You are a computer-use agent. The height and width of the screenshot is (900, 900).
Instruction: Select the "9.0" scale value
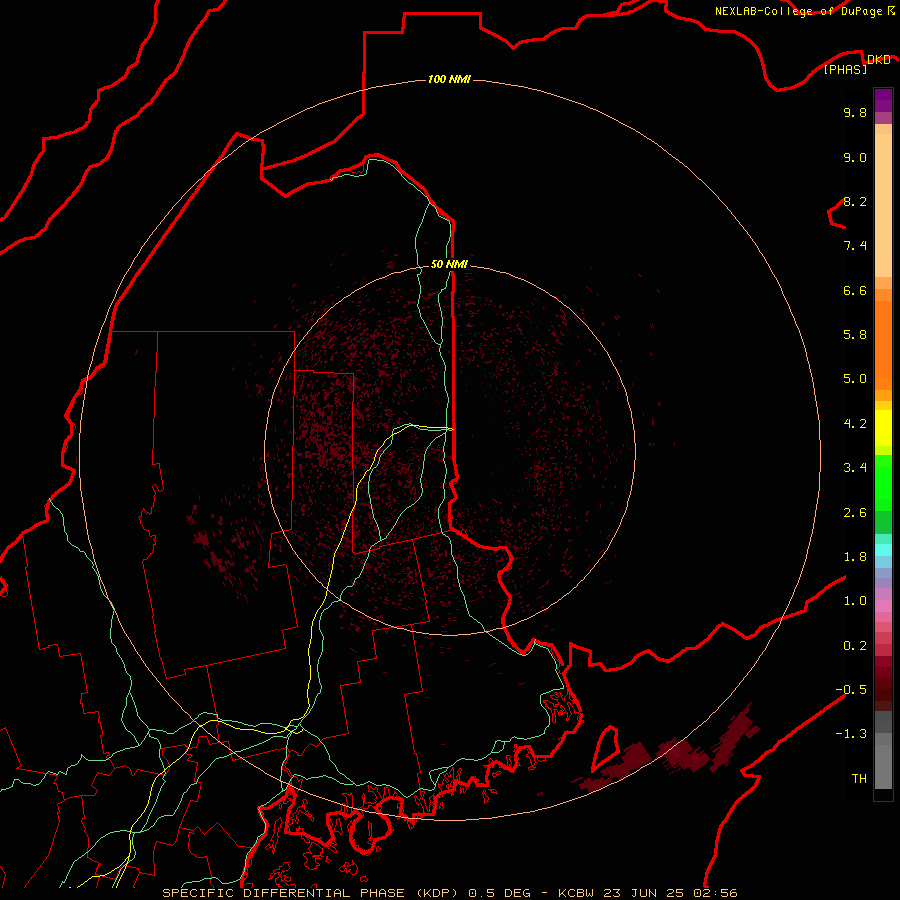pyautogui.click(x=855, y=157)
